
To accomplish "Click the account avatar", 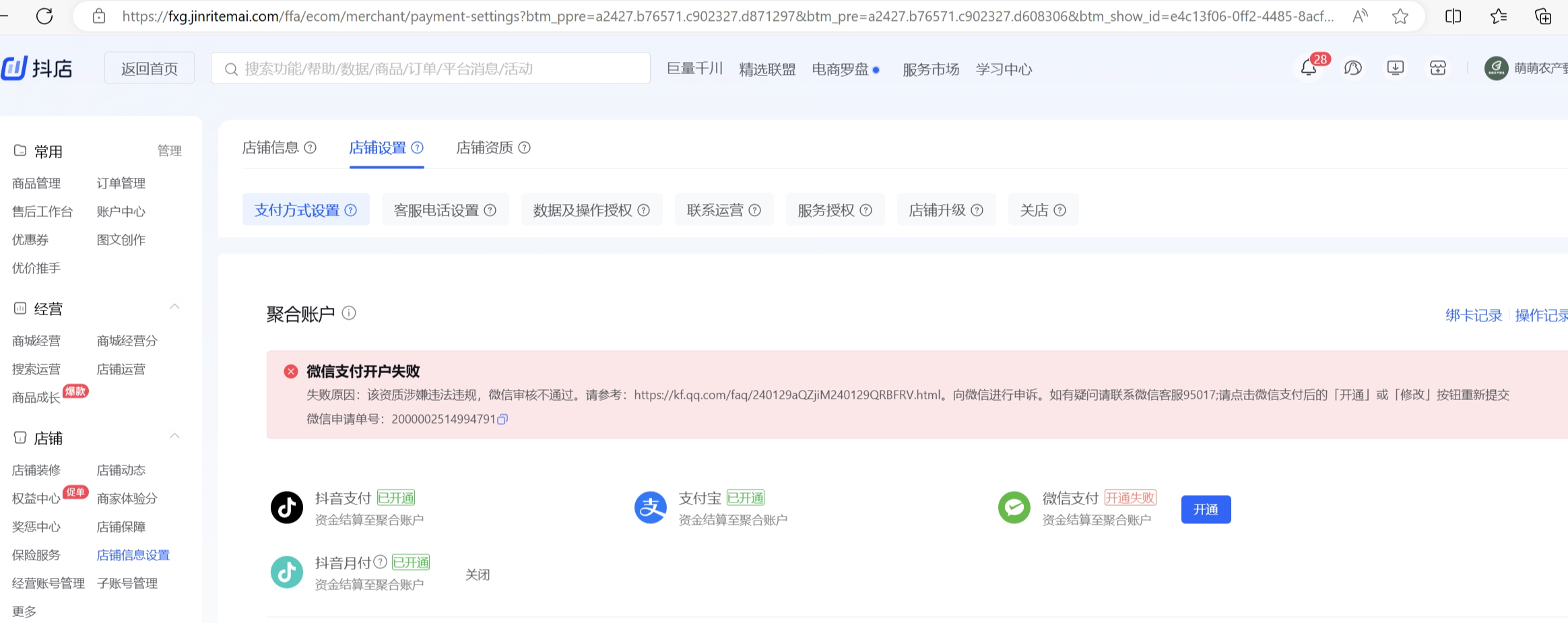I will [x=1497, y=68].
